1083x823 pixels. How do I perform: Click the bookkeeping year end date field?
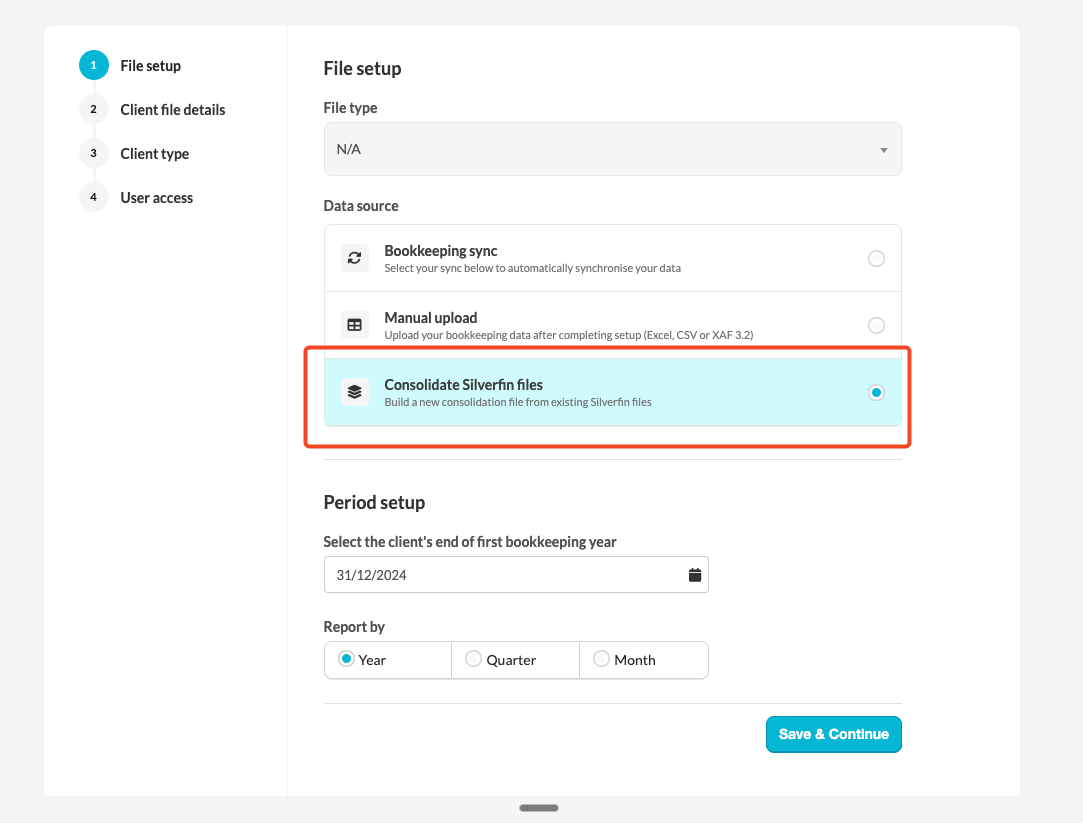[x=505, y=575]
